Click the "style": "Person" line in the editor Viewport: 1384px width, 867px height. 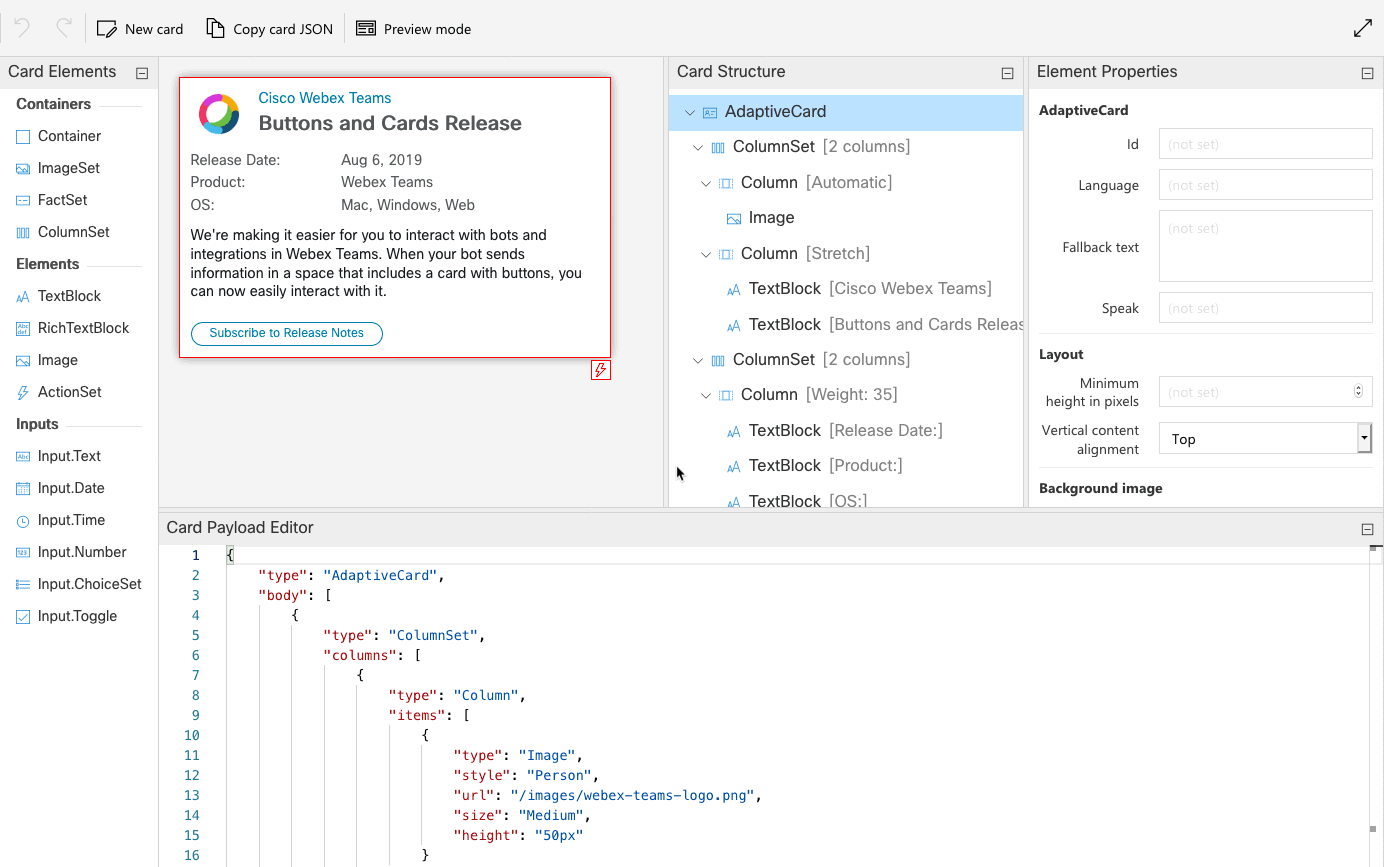pyautogui.click(x=526, y=775)
